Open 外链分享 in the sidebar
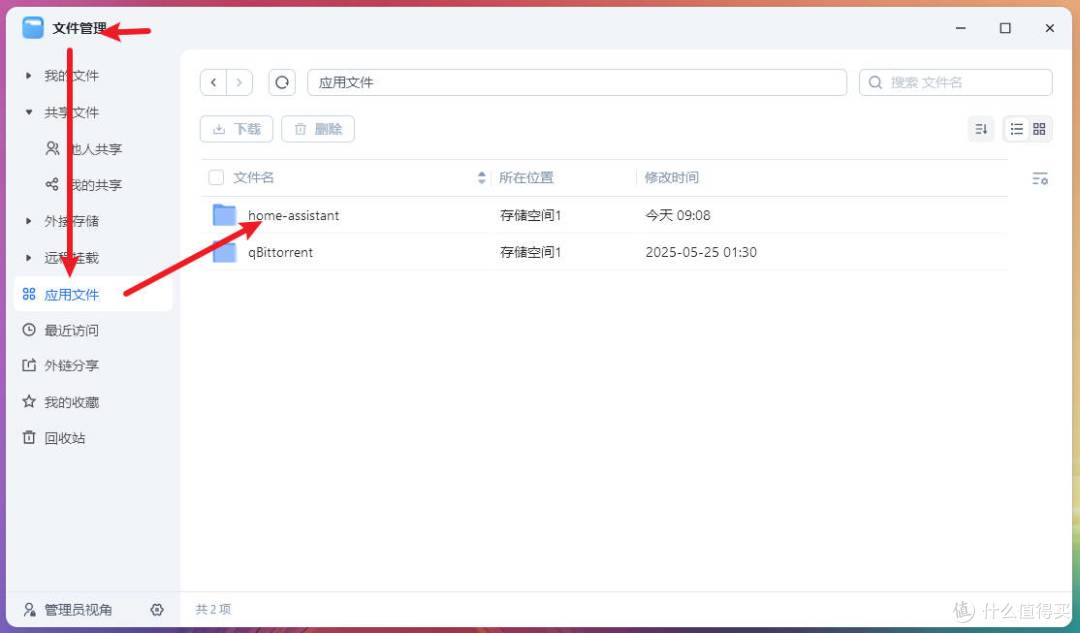This screenshot has width=1080, height=633. pos(72,366)
